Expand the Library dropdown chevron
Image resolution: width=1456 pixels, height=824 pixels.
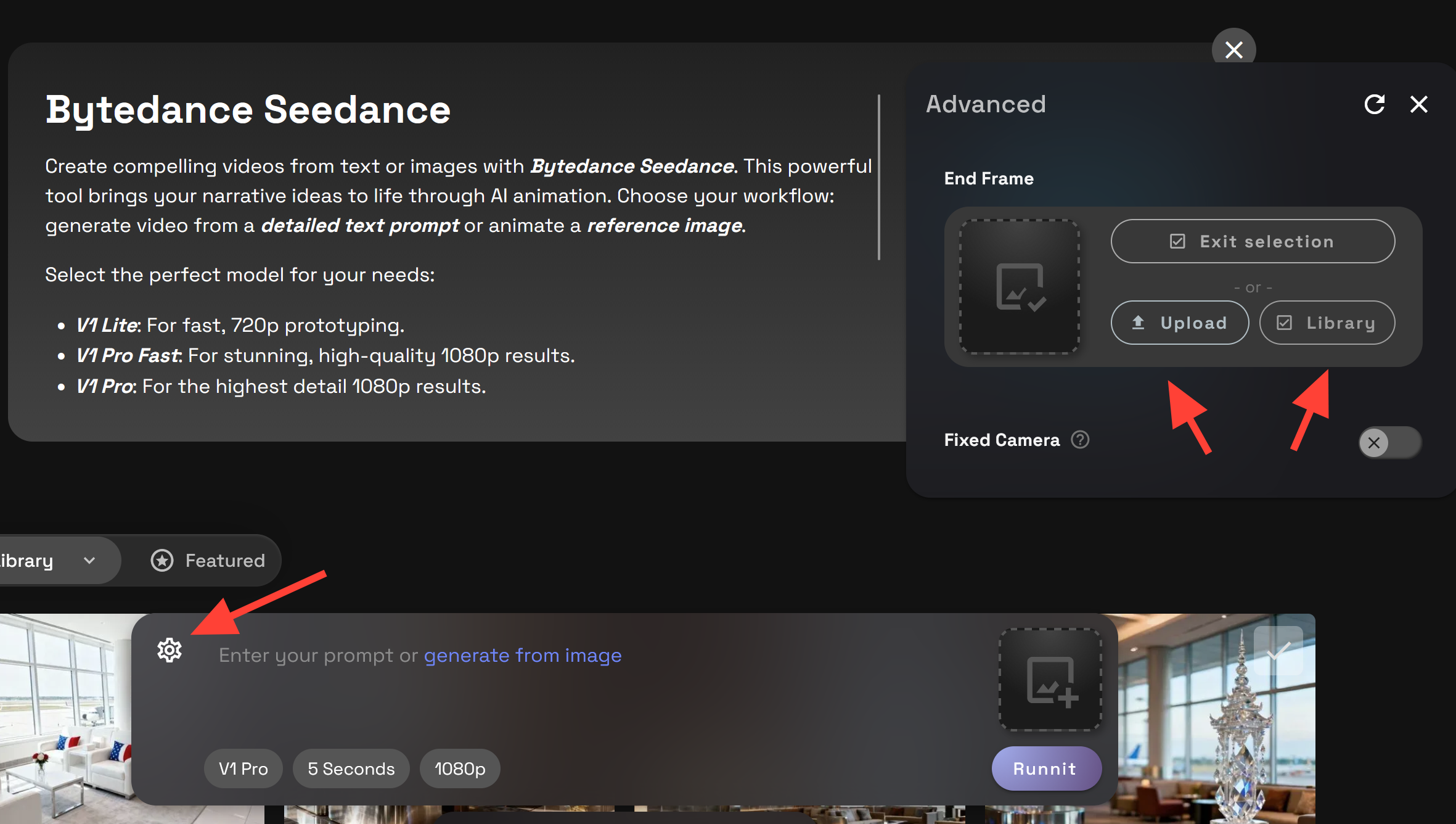point(89,560)
